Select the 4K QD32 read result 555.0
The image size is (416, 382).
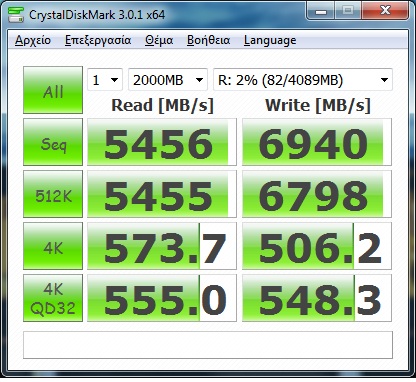162,298
